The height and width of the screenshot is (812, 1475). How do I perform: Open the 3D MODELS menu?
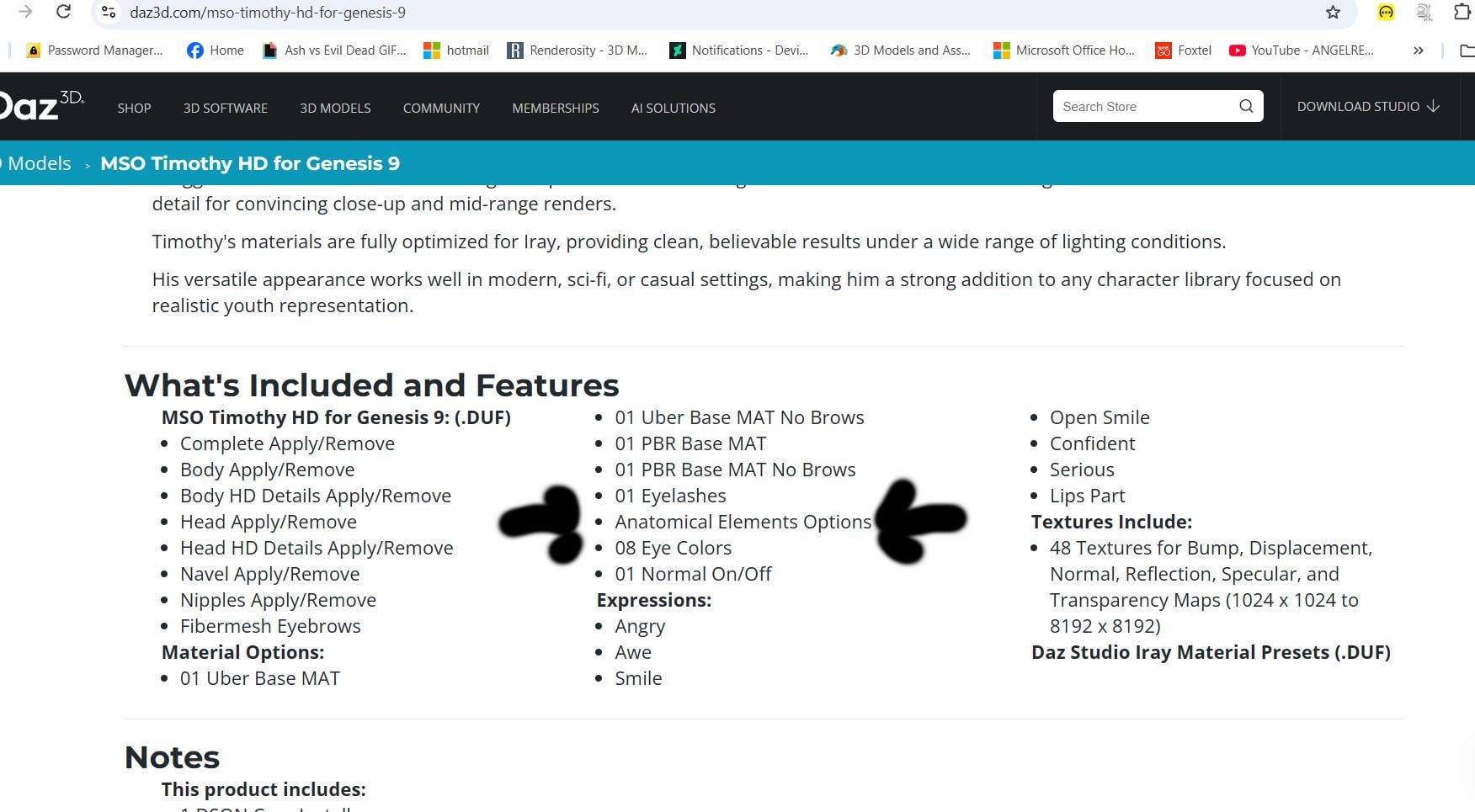pyautogui.click(x=335, y=109)
